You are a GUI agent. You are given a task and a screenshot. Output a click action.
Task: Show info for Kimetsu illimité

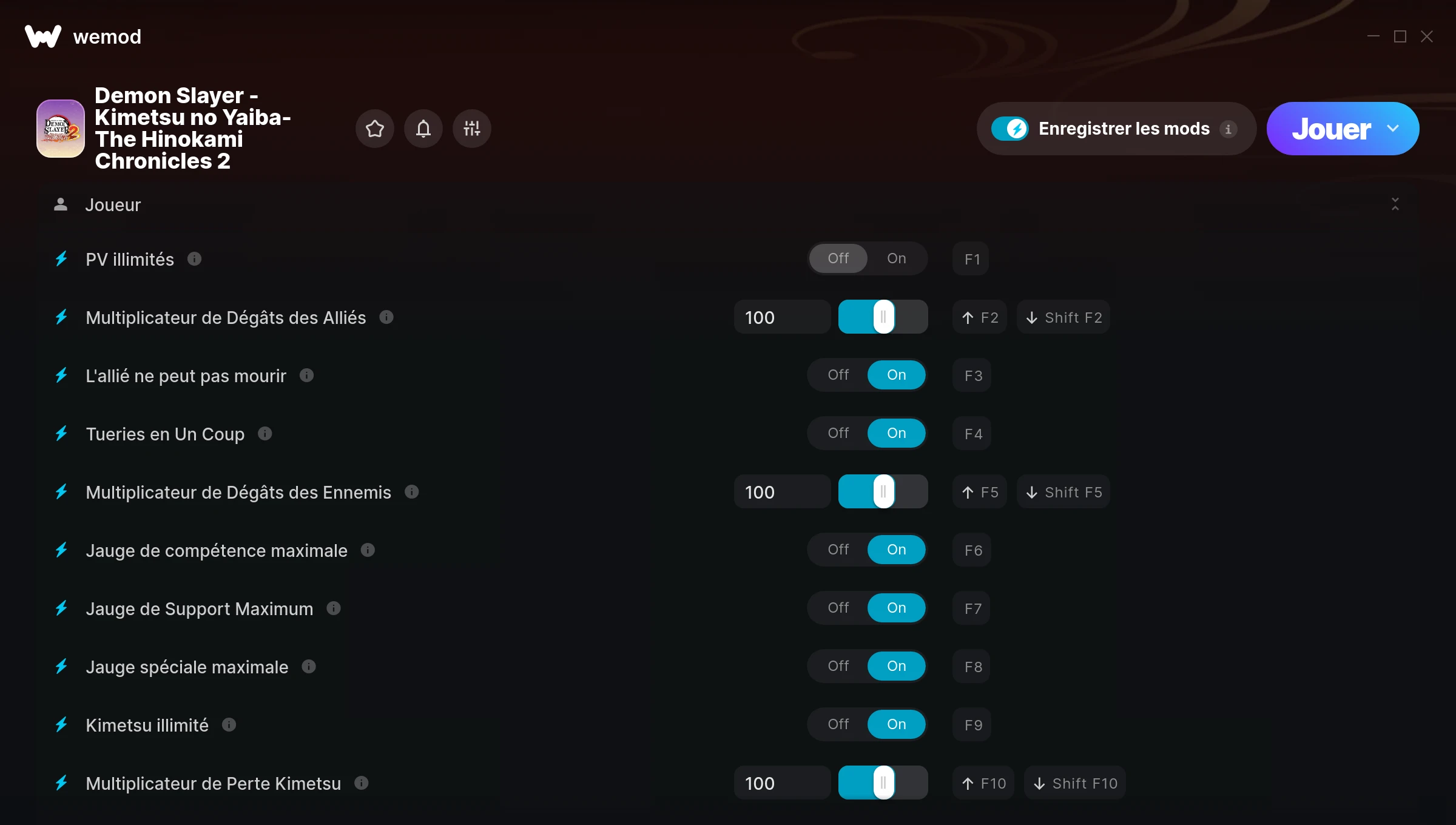click(229, 725)
